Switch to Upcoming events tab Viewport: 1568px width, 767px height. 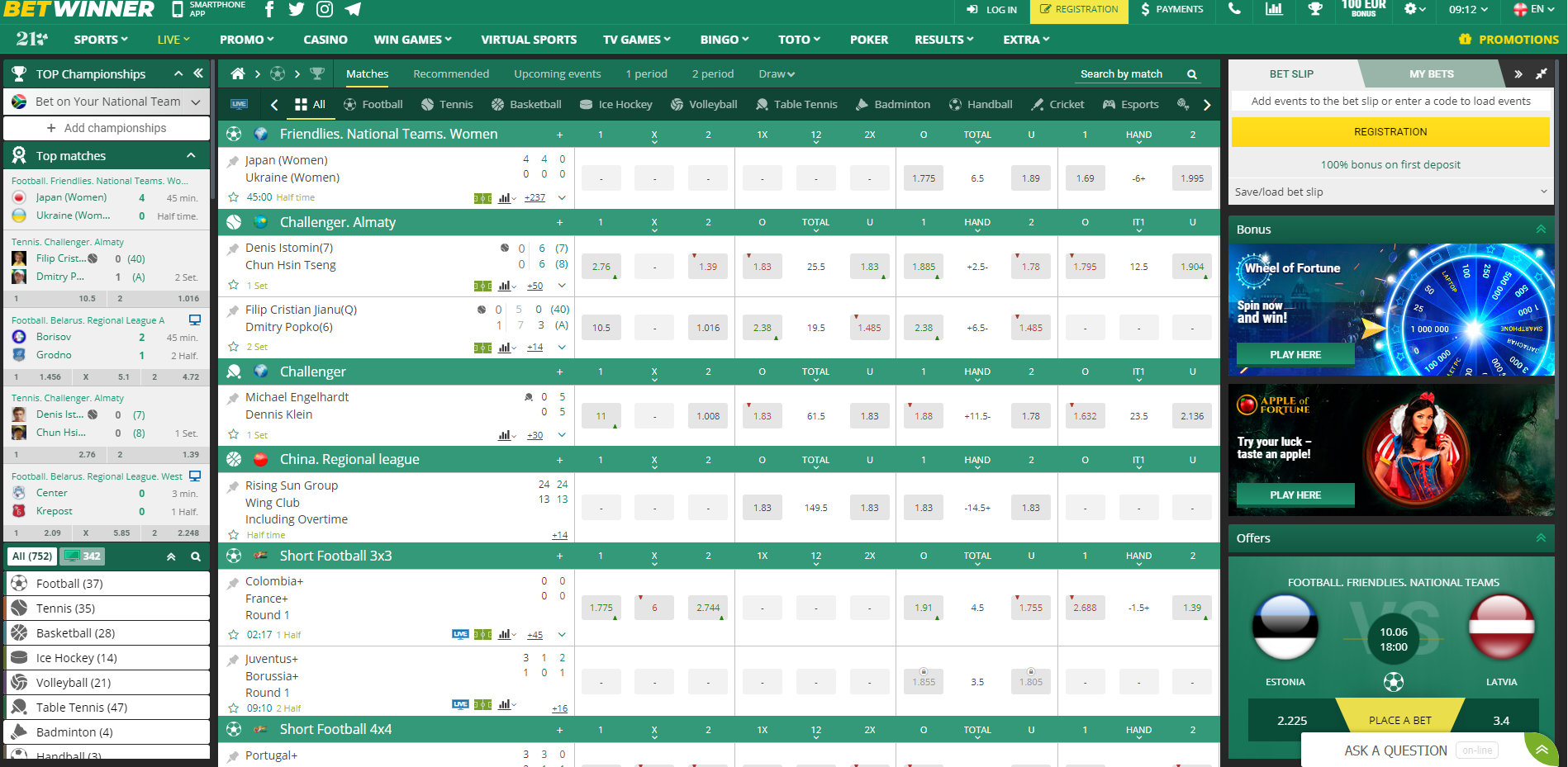558,73
